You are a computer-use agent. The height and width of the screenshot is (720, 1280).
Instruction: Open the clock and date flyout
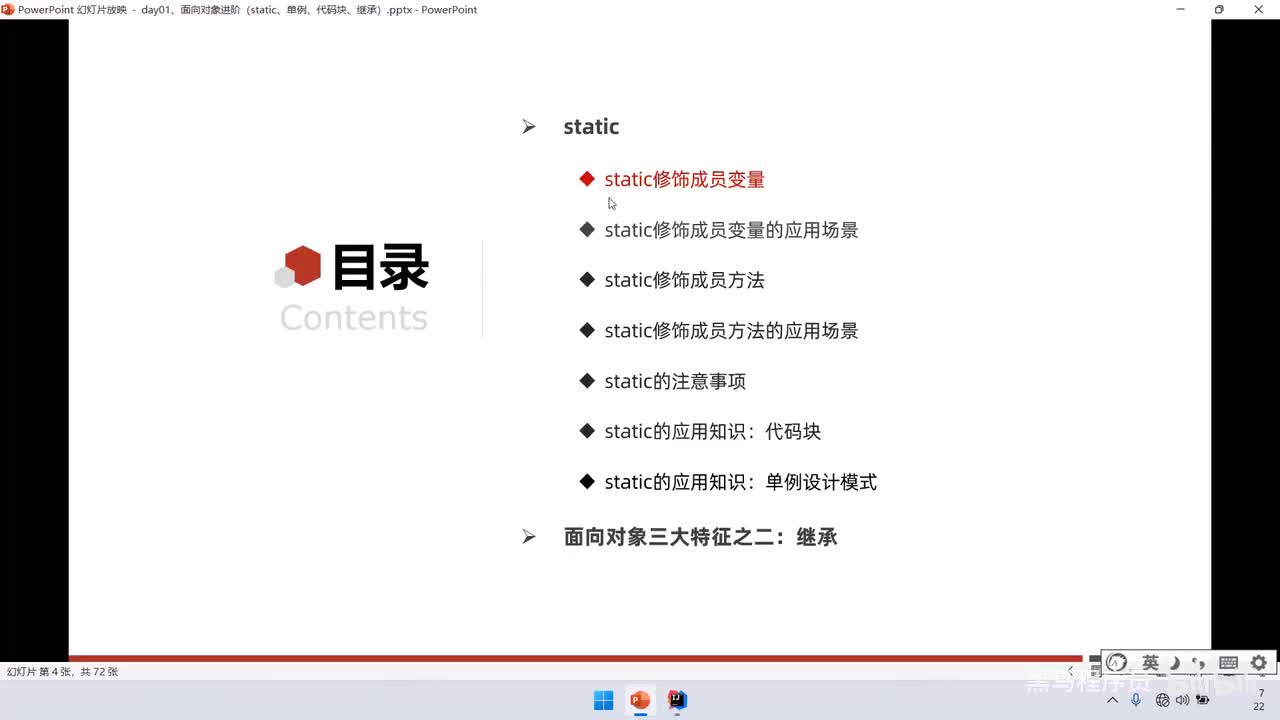click(1258, 700)
